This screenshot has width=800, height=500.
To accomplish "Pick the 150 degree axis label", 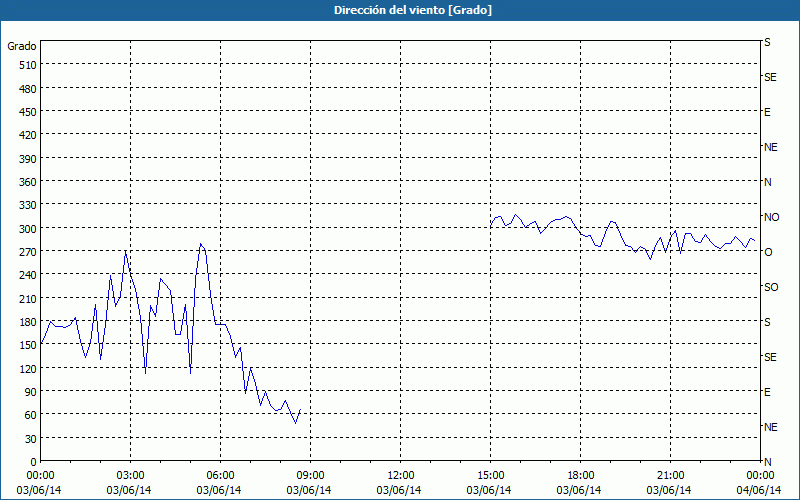I will 28,345.
